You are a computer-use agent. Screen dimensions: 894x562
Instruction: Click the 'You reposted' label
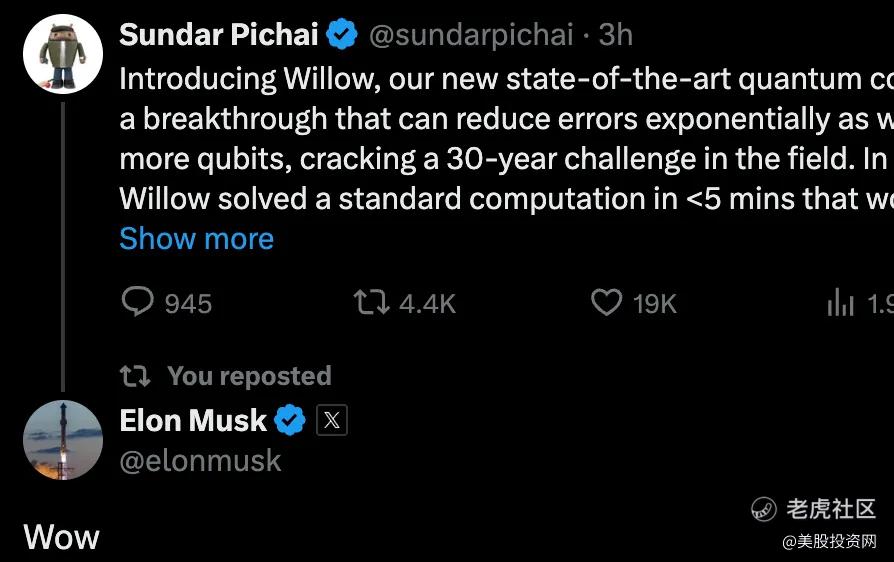tap(249, 376)
